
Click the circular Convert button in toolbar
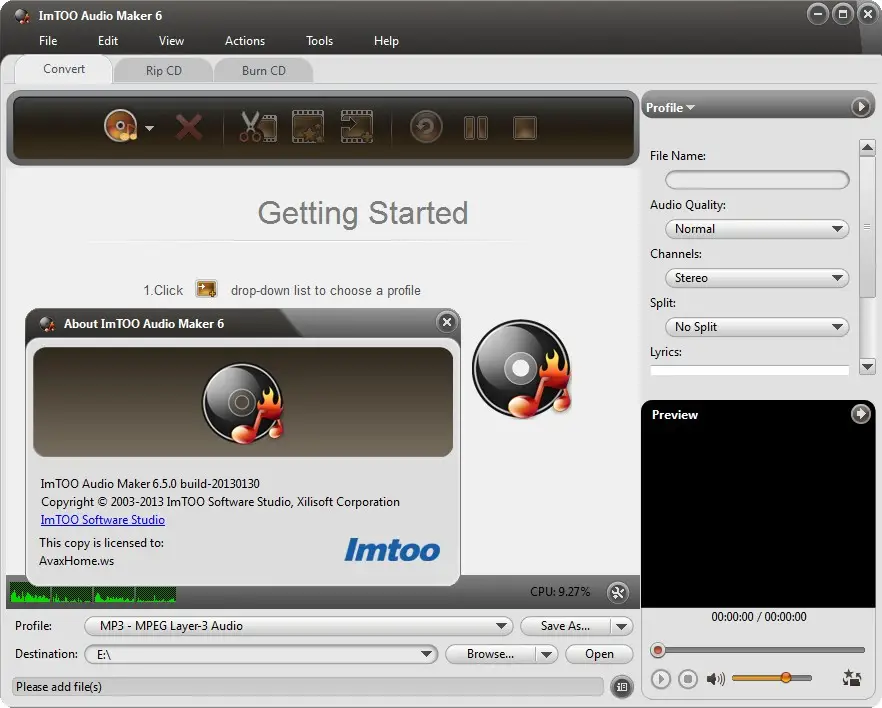click(426, 127)
